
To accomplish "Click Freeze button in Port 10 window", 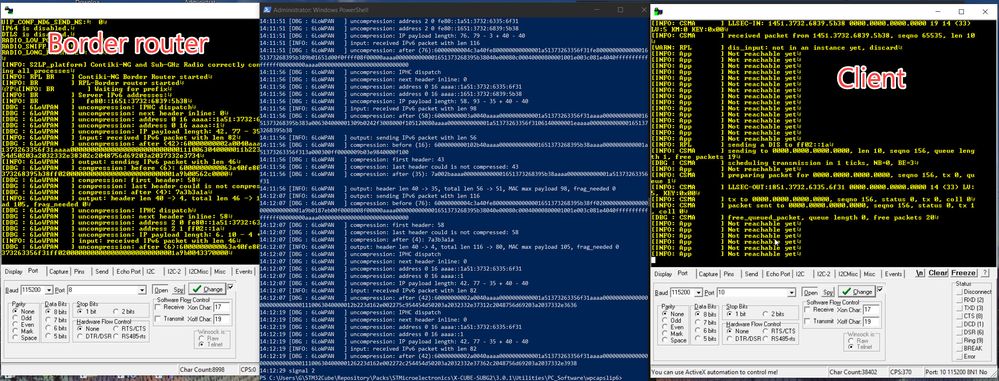I will pos(964,273).
